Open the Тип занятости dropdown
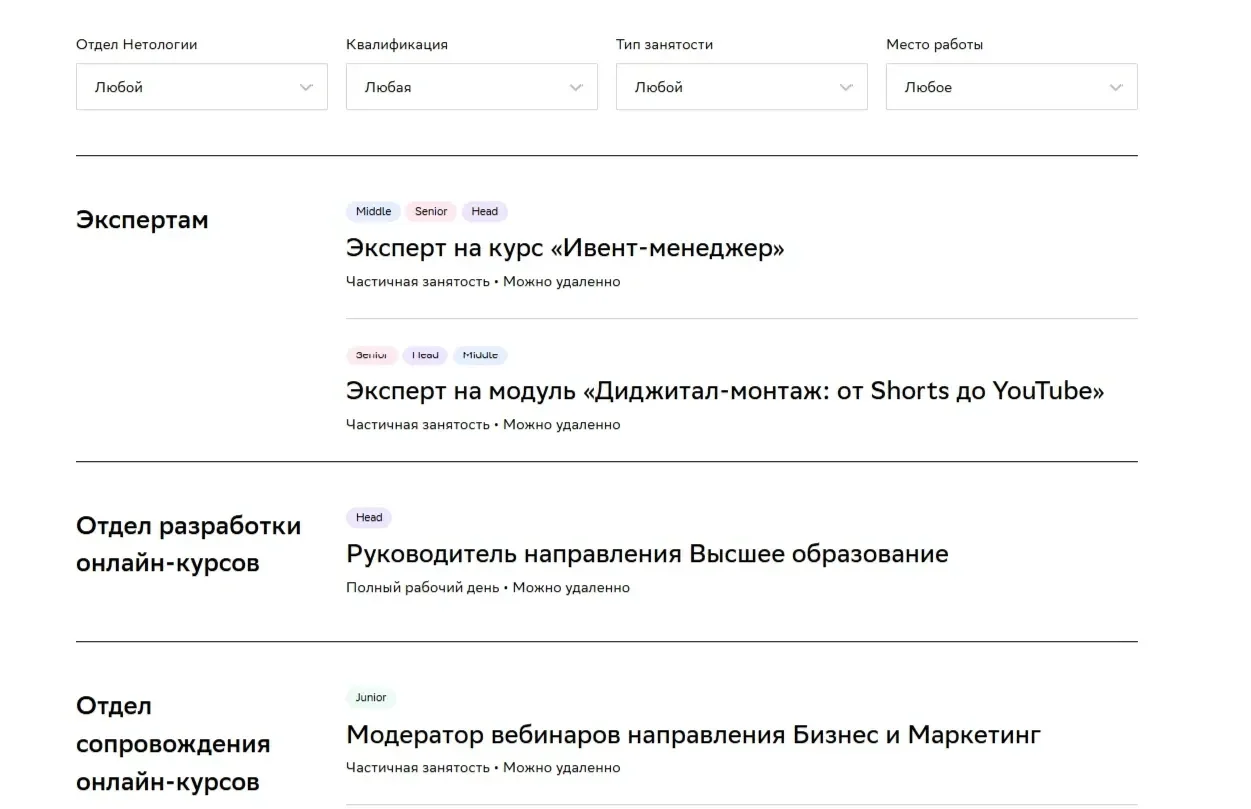1251x809 pixels. click(742, 87)
